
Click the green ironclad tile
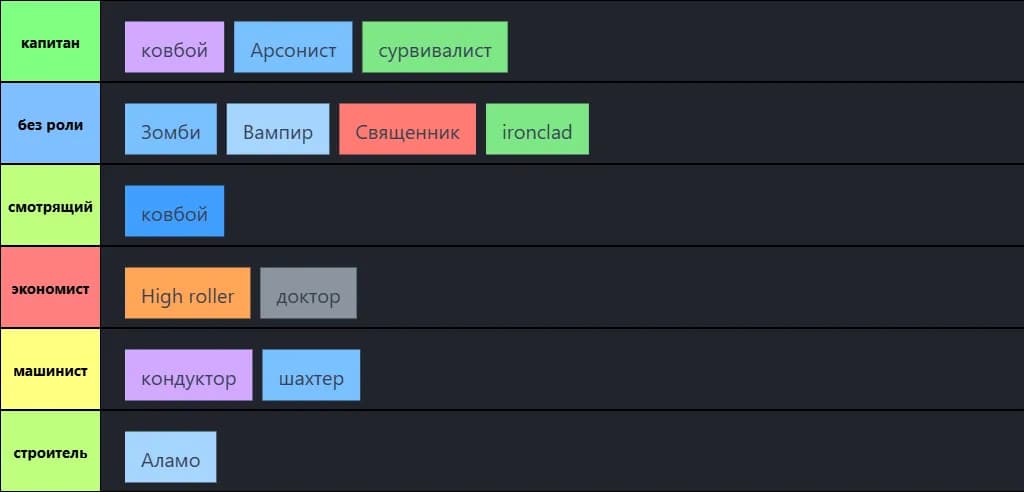coord(537,129)
